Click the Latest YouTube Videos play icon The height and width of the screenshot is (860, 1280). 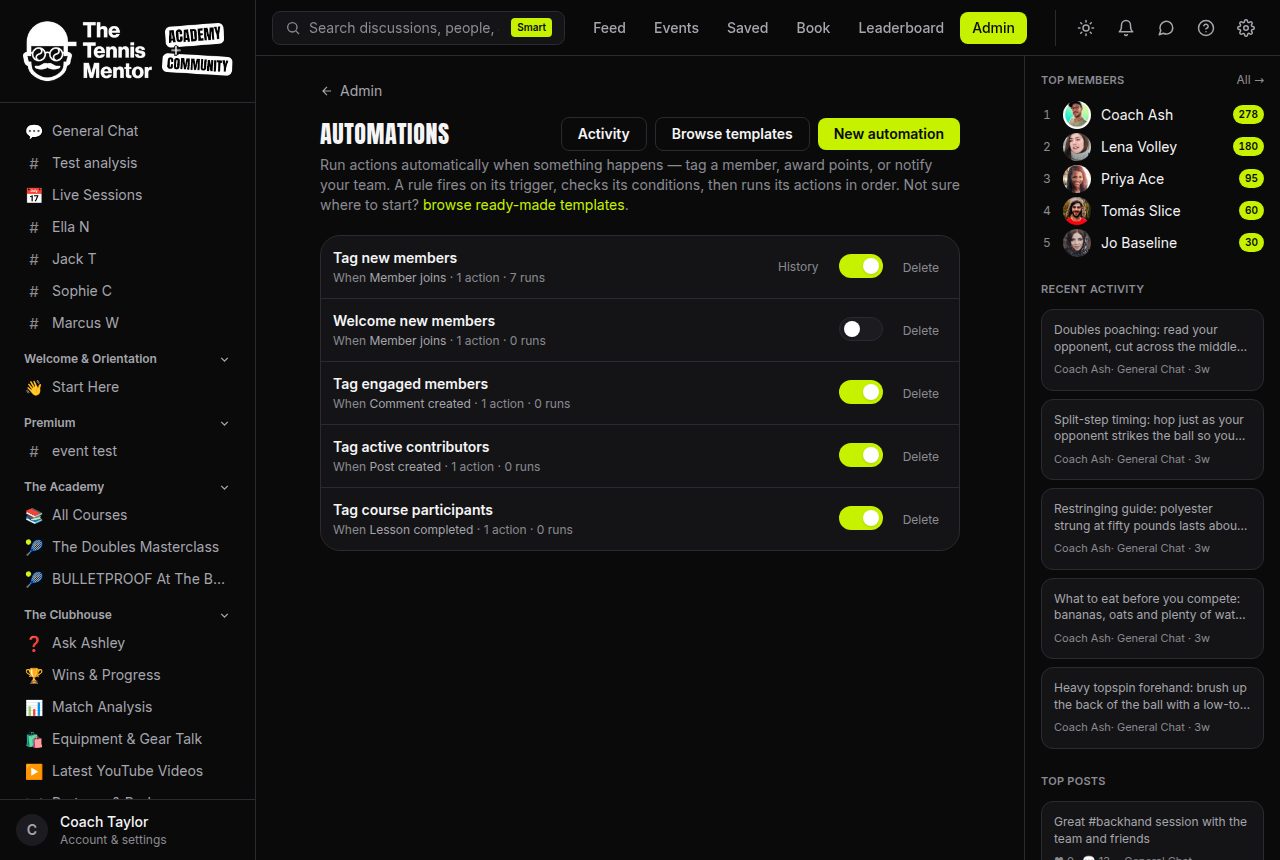[34, 771]
